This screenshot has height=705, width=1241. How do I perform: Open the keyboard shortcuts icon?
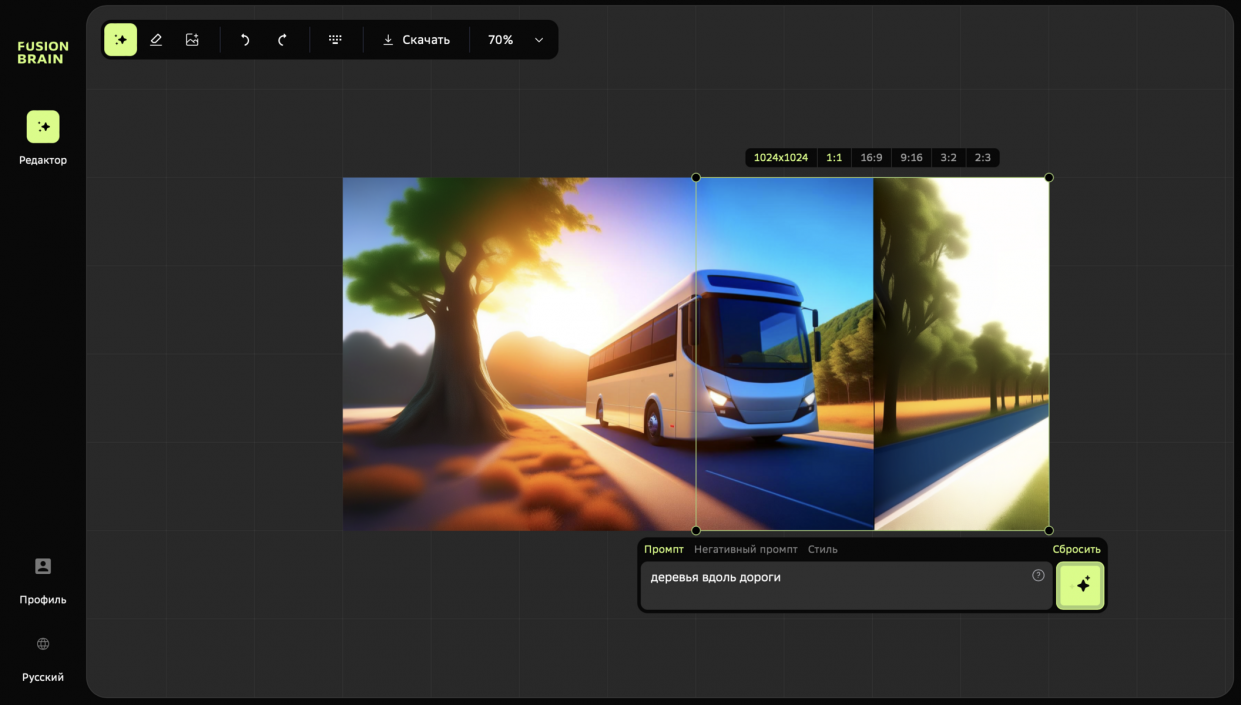[335, 40]
